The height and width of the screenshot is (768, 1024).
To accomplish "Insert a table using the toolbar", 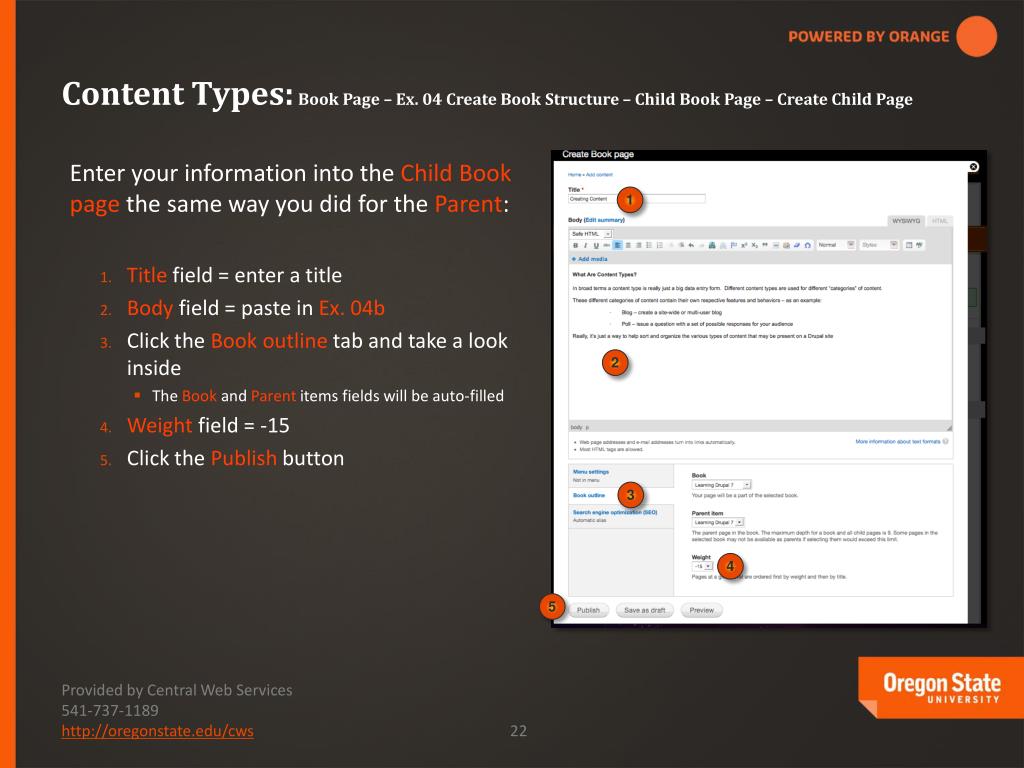I will click(x=909, y=246).
